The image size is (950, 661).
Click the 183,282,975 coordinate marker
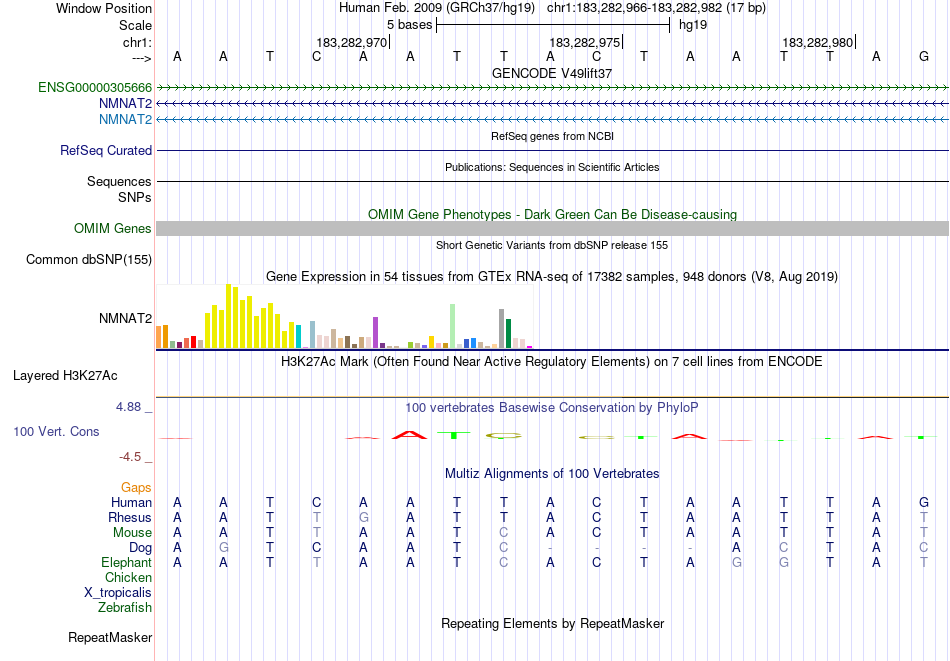(585, 42)
